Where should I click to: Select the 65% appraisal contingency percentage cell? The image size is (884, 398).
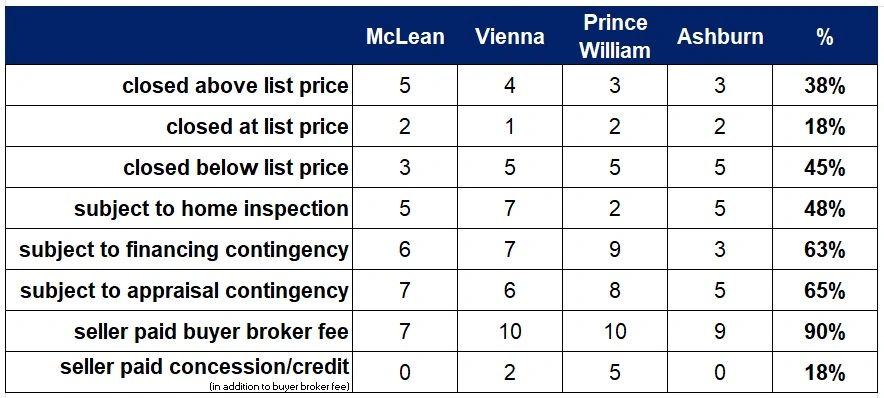[x=825, y=291]
